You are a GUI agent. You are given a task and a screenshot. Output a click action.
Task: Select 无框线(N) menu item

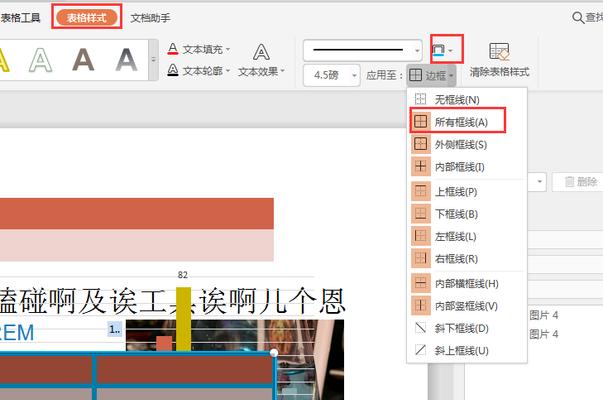pyautogui.click(x=466, y=100)
